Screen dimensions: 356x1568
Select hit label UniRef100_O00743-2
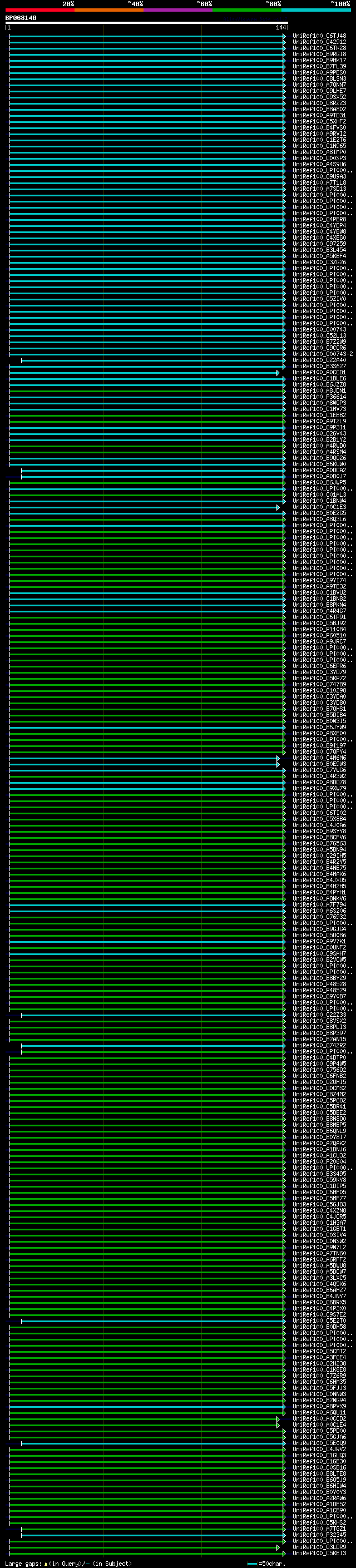323,354
